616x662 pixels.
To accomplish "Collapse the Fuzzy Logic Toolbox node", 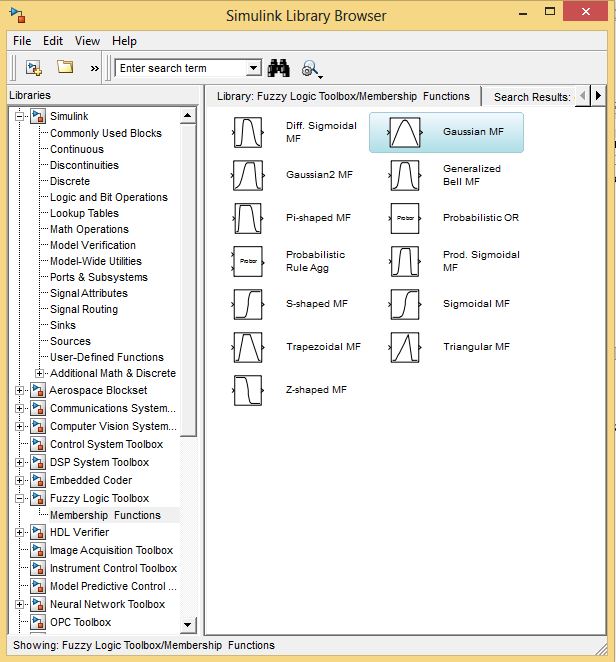I will (19, 498).
